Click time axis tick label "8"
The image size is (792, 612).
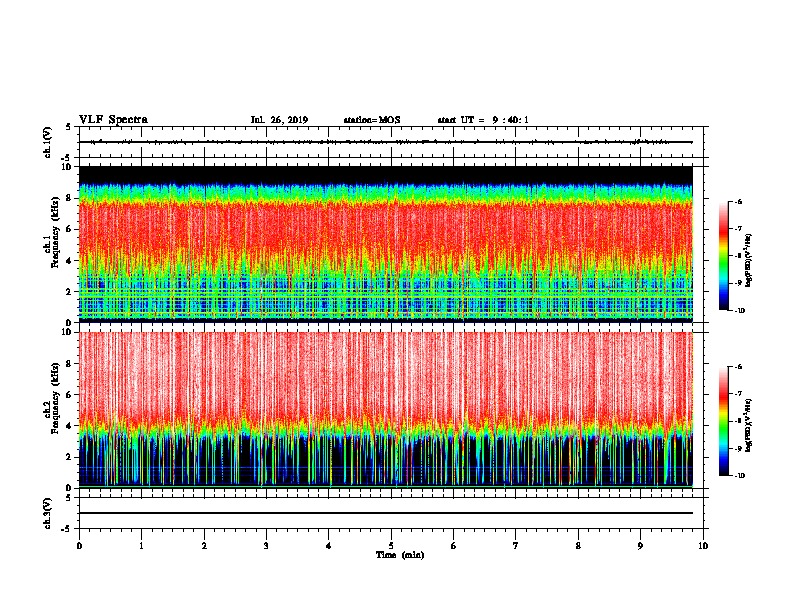tap(578, 546)
